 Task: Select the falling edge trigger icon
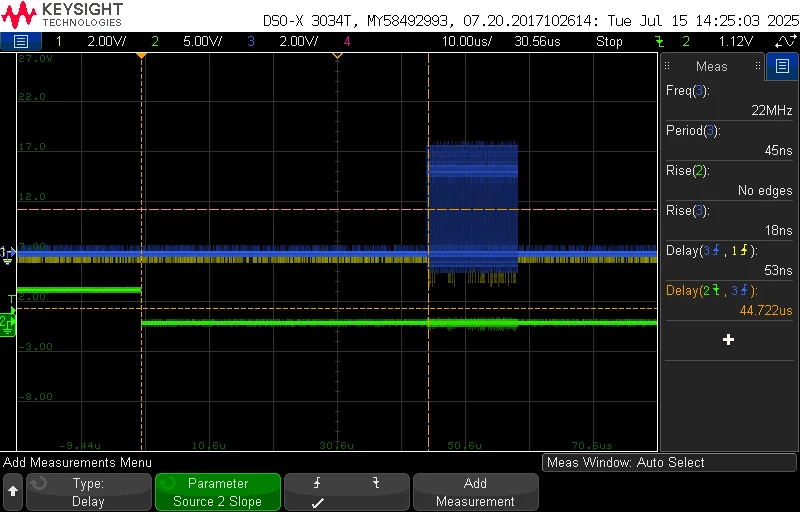click(660, 41)
